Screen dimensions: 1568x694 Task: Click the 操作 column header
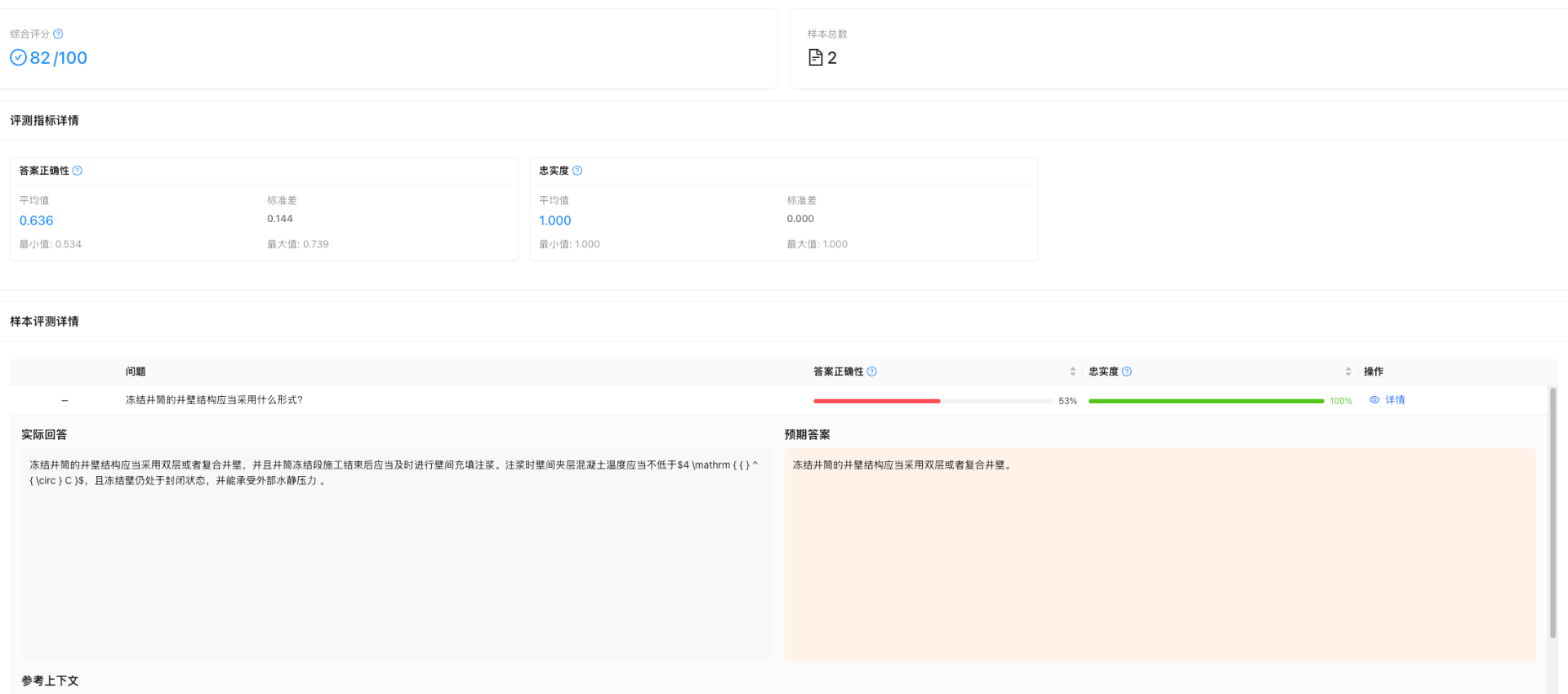point(1374,371)
